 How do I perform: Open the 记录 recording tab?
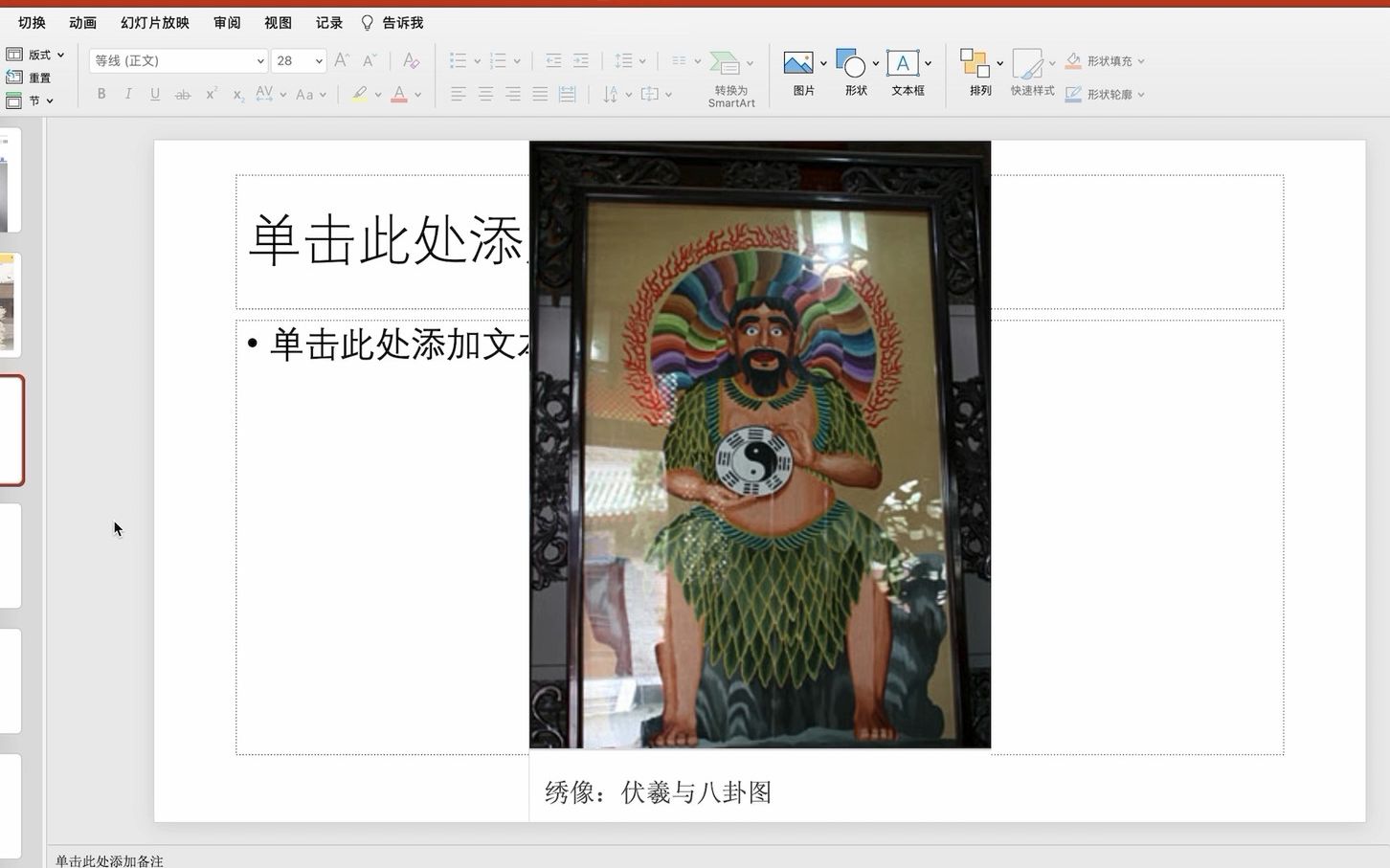[329, 22]
